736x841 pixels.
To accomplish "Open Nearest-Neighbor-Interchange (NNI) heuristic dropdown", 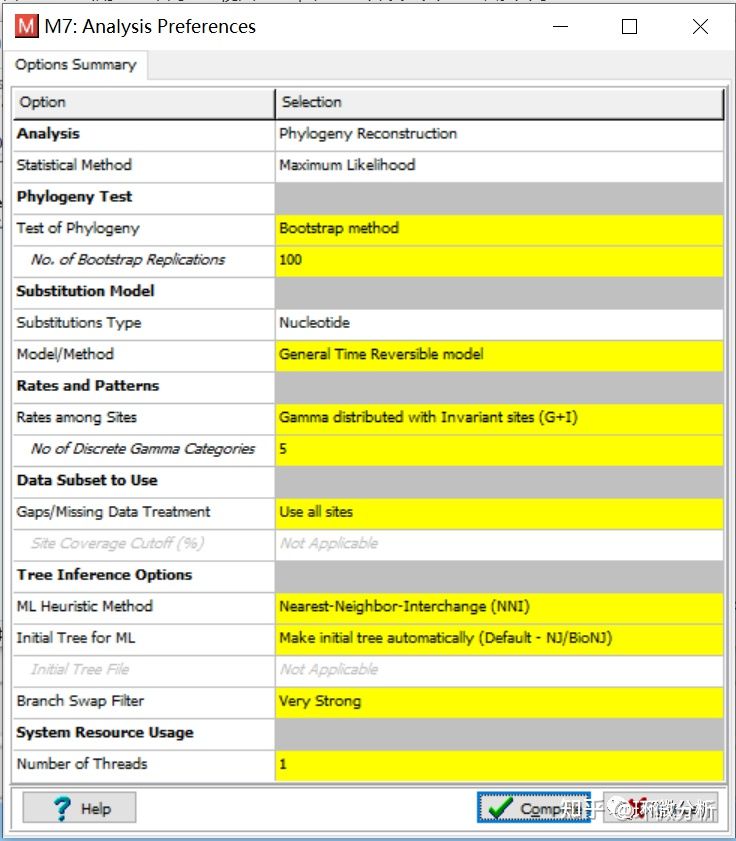I will point(499,607).
